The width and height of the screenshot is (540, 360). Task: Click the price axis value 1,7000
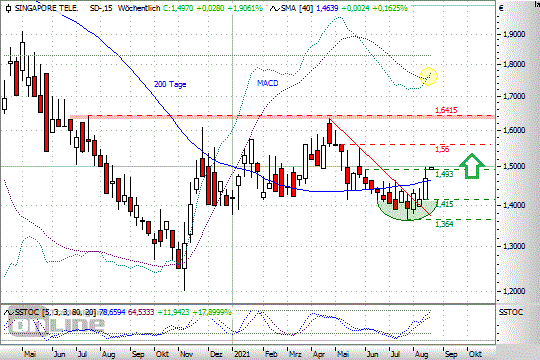point(514,96)
